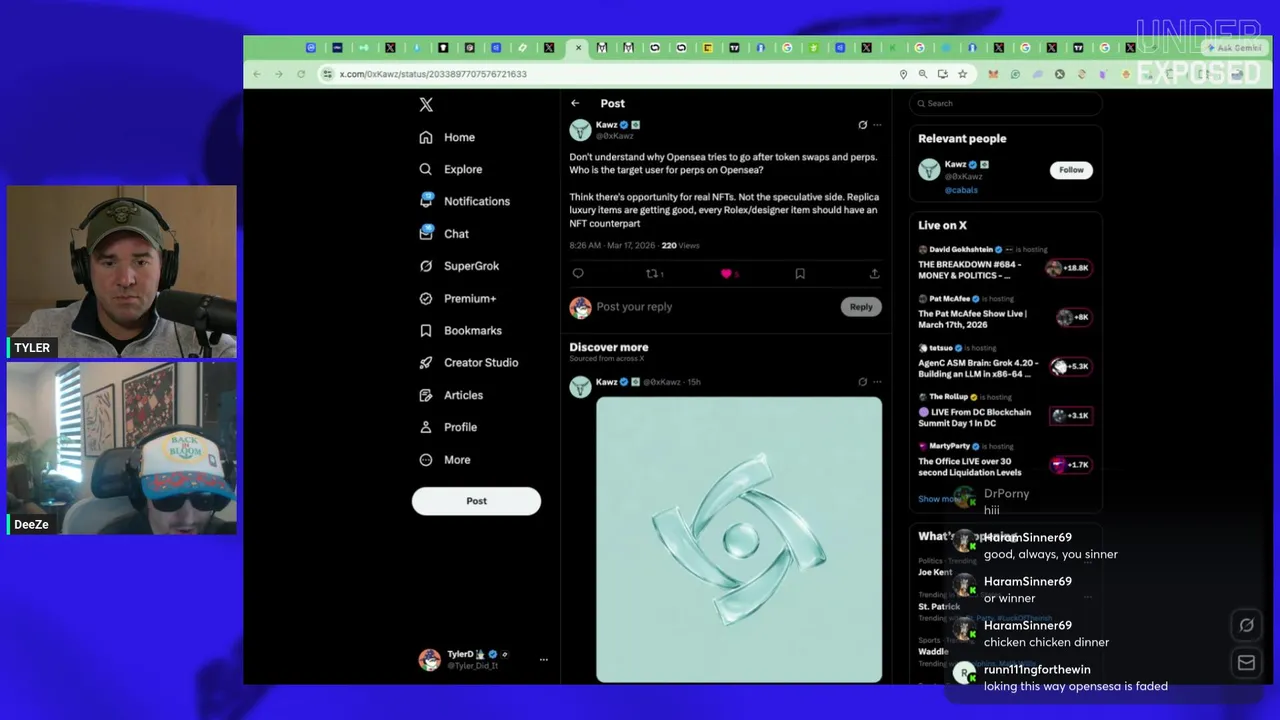The height and width of the screenshot is (720, 1280).
Task: Open more options on Discover more post
Action: 877,381
